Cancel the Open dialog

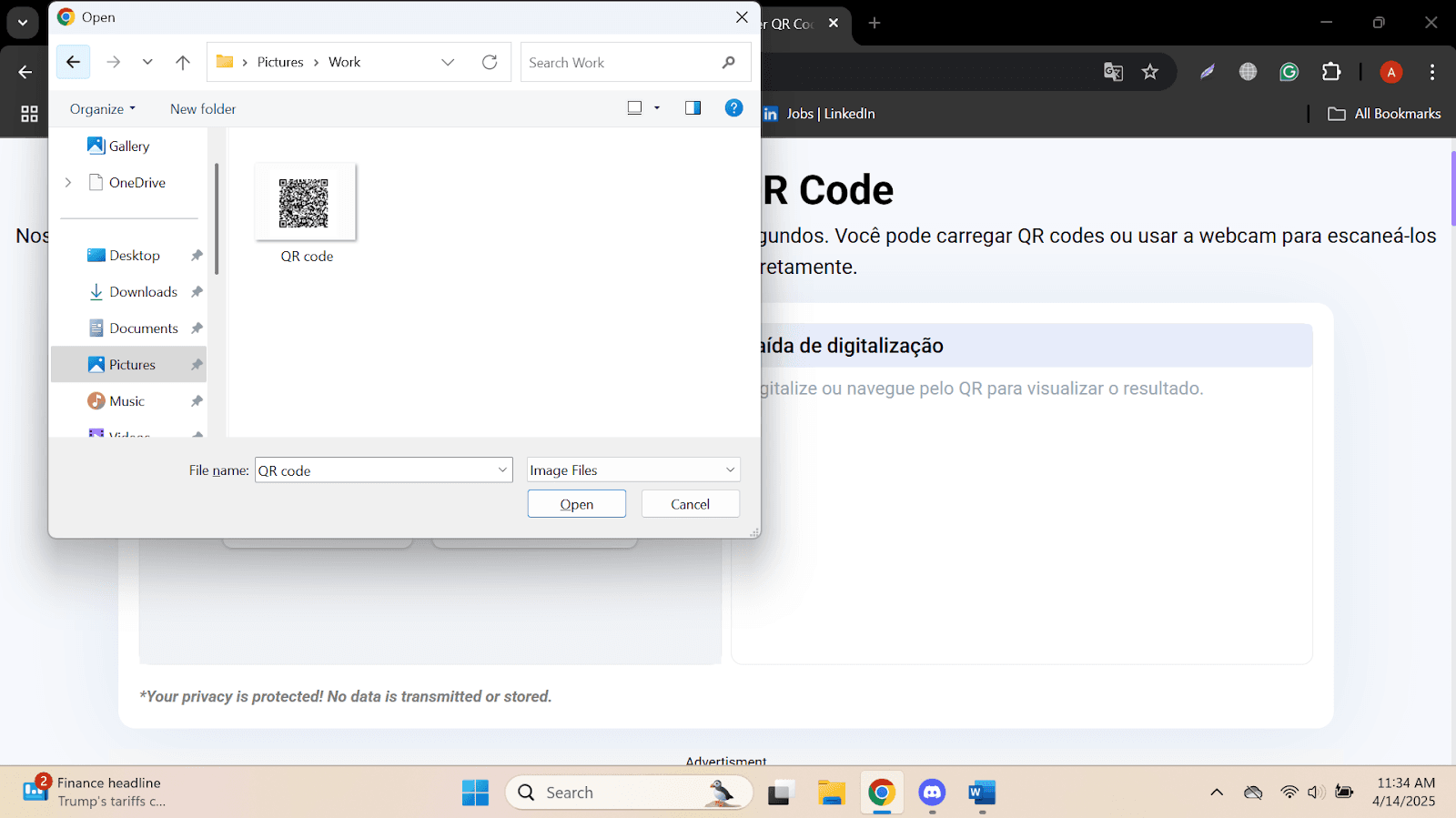[691, 504]
